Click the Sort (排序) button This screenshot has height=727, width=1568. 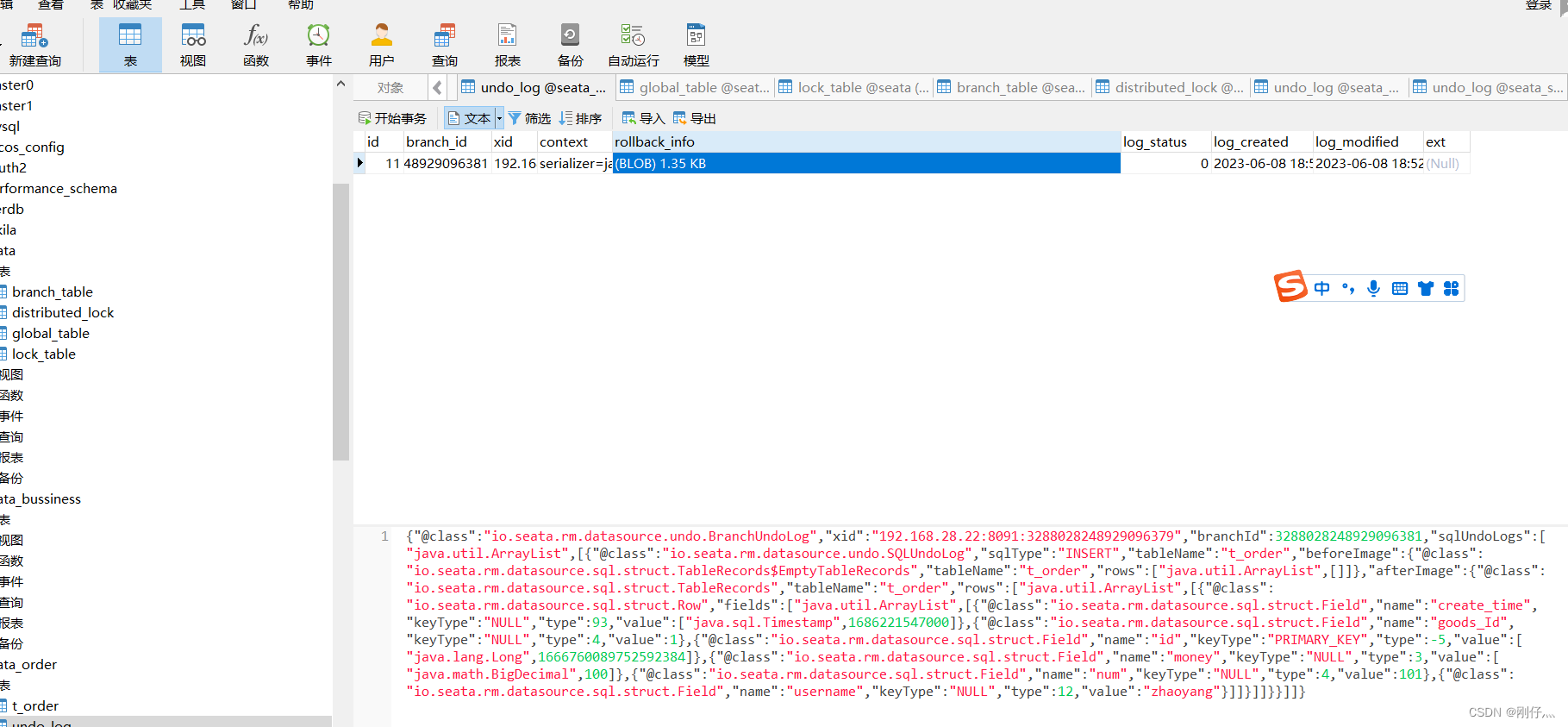[580, 118]
